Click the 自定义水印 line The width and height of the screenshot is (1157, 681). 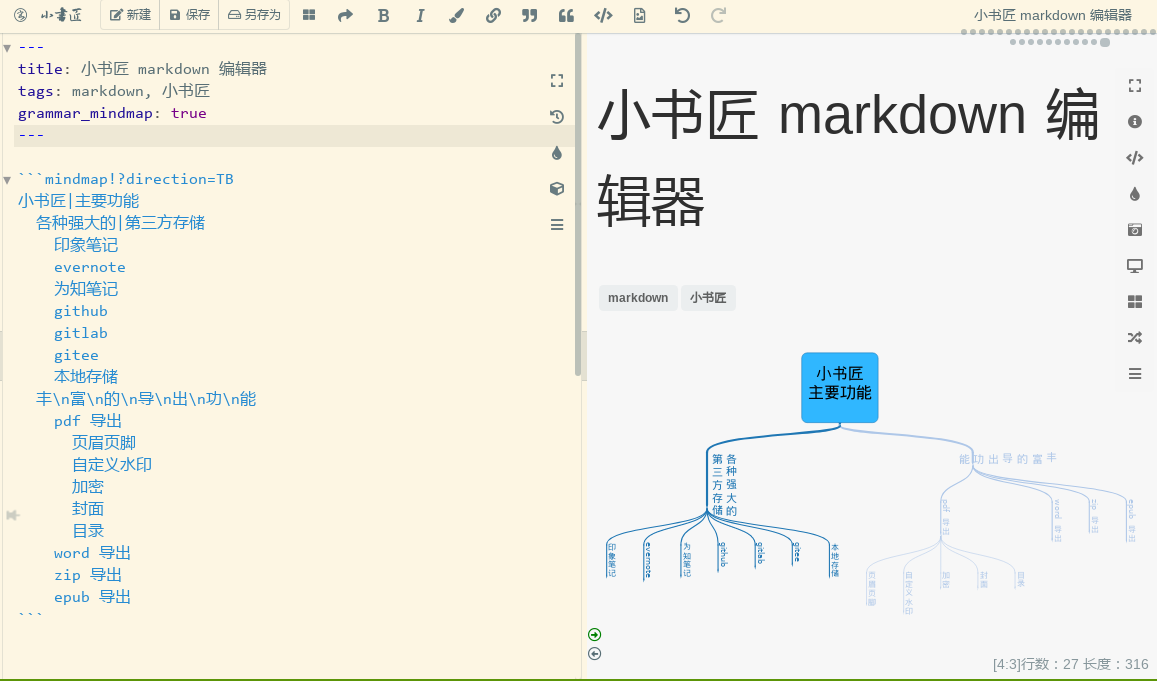(x=112, y=466)
